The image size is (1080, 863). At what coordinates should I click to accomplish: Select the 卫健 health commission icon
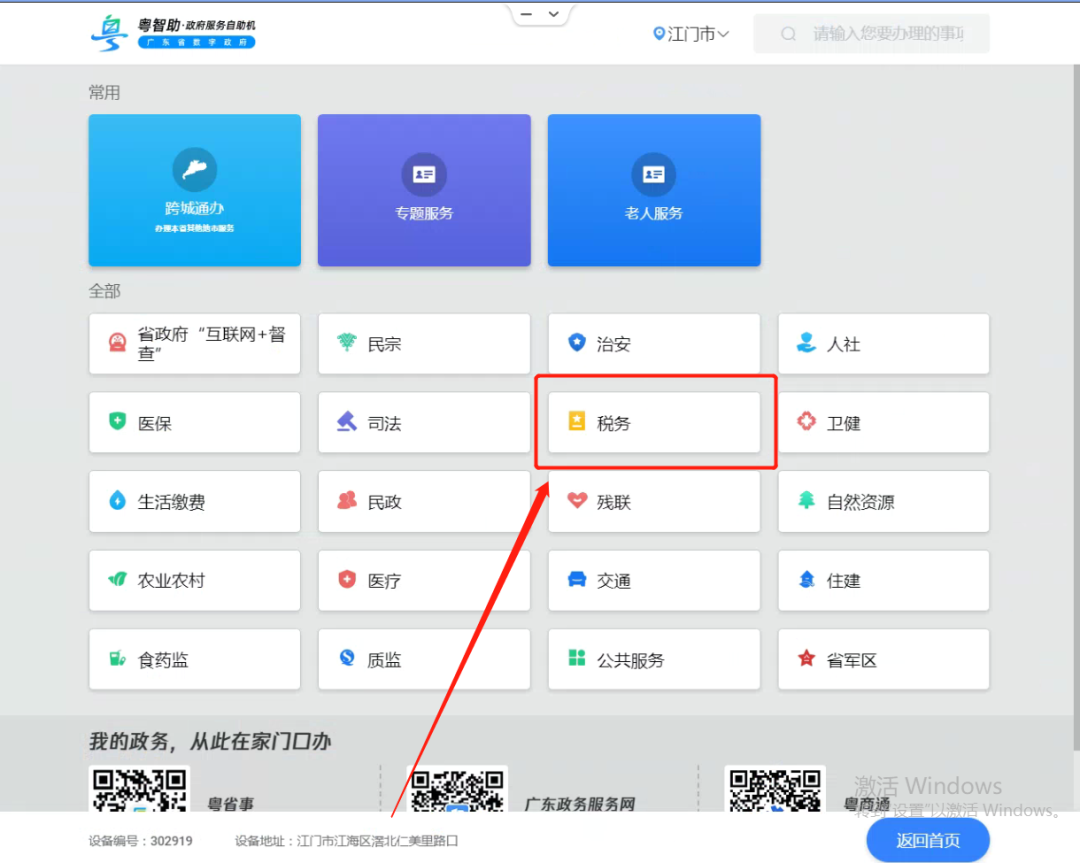click(x=883, y=422)
